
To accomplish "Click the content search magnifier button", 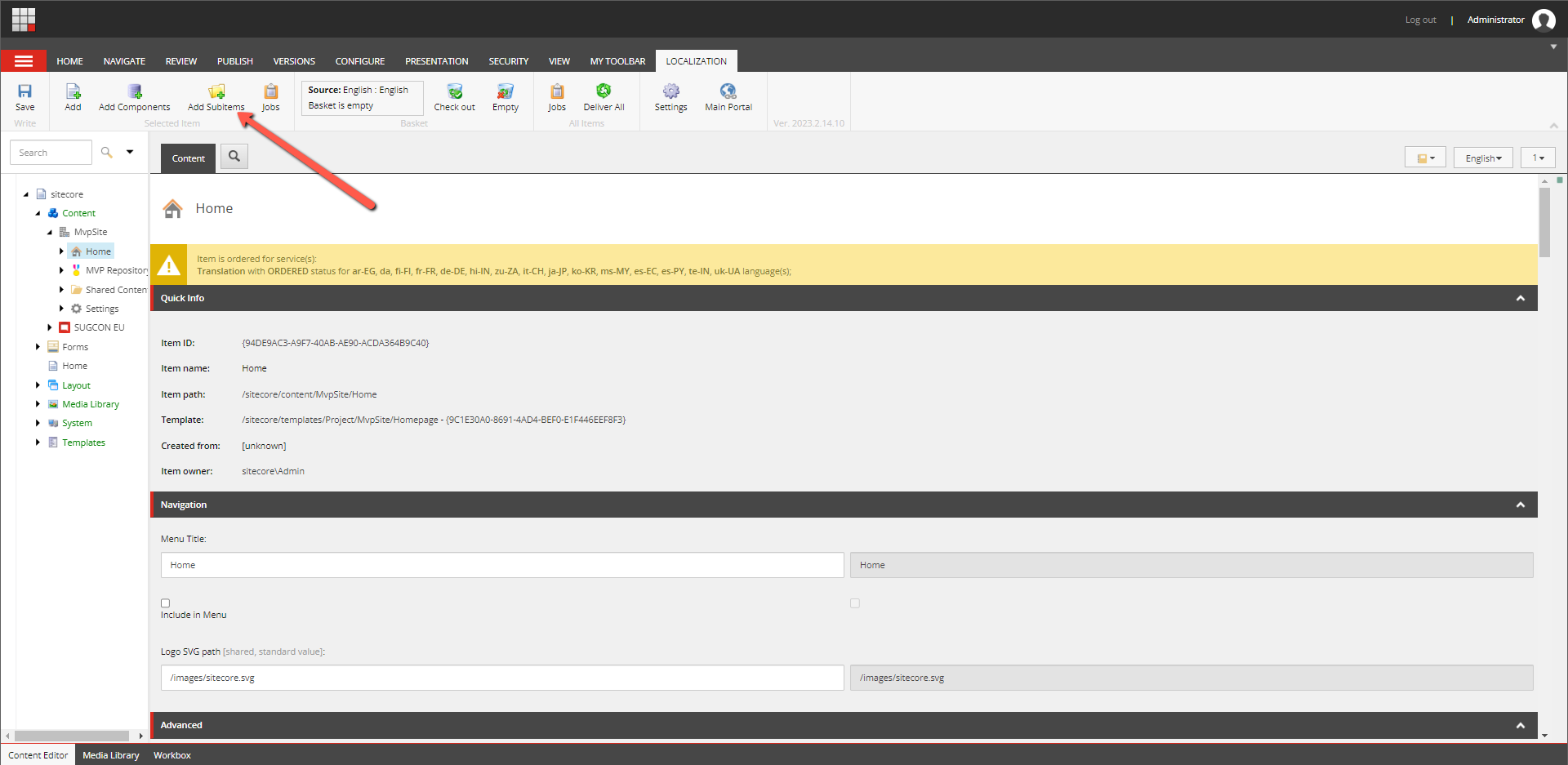I will [x=234, y=157].
